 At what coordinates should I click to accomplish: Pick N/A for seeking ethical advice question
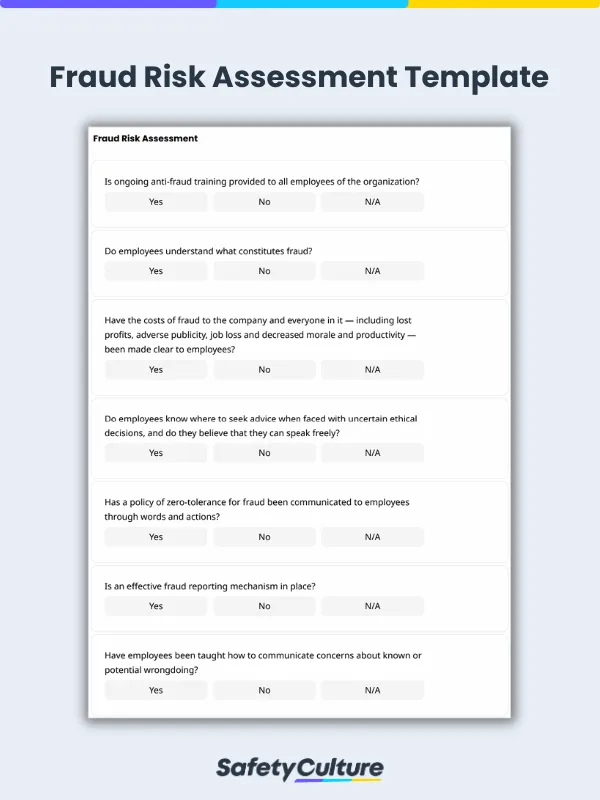(372, 453)
